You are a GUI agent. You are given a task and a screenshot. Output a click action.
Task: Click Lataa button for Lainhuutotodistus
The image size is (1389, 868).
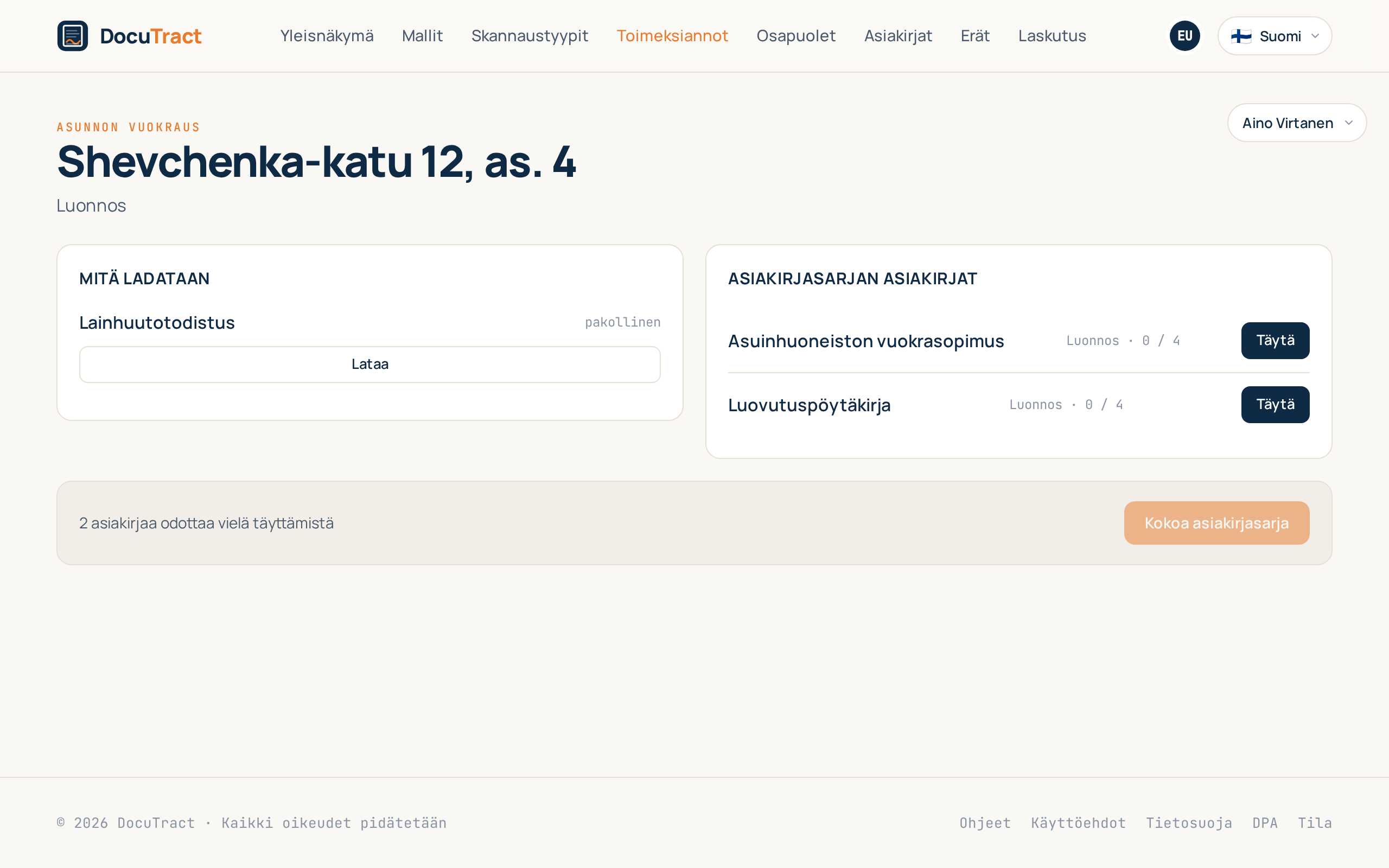pos(369,364)
